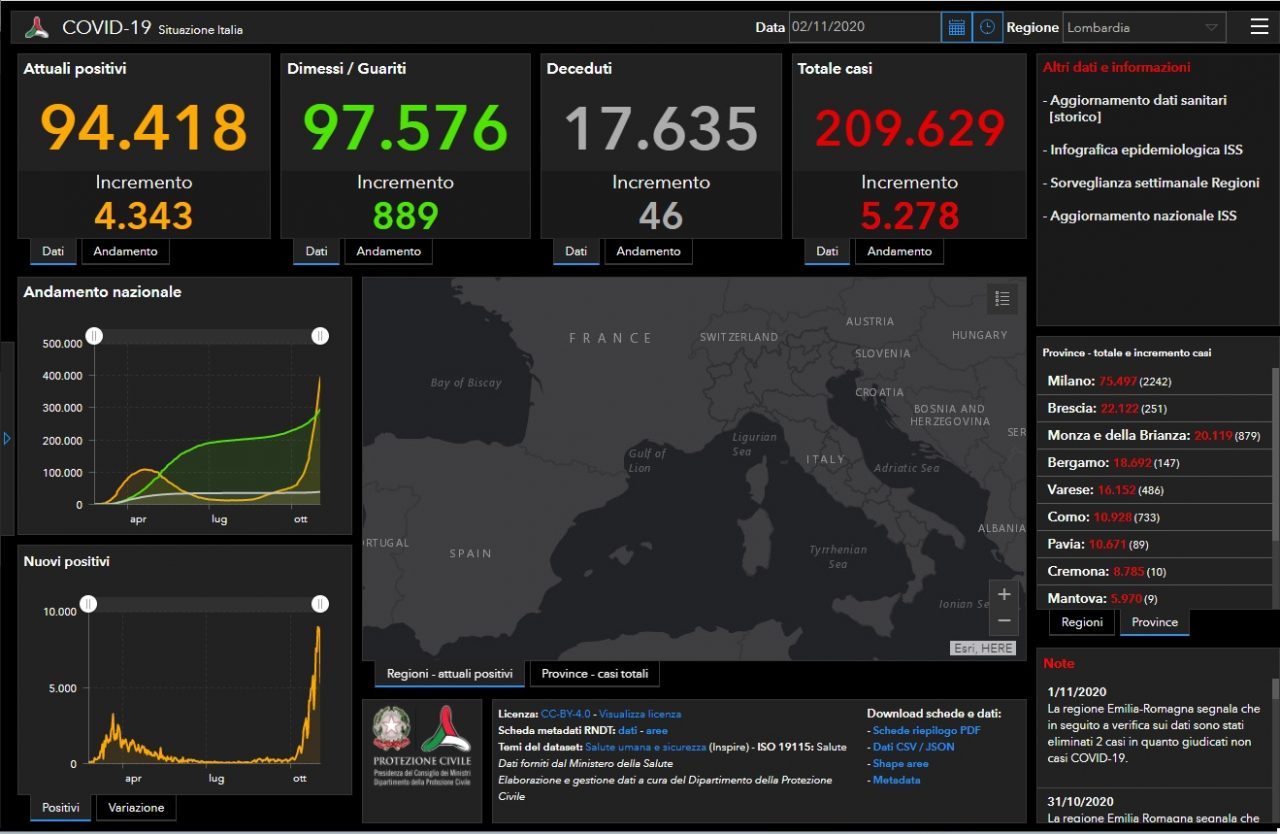
Task: Open the Scheda riepilogo PDF link
Action: pyautogui.click(x=926, y=731)
